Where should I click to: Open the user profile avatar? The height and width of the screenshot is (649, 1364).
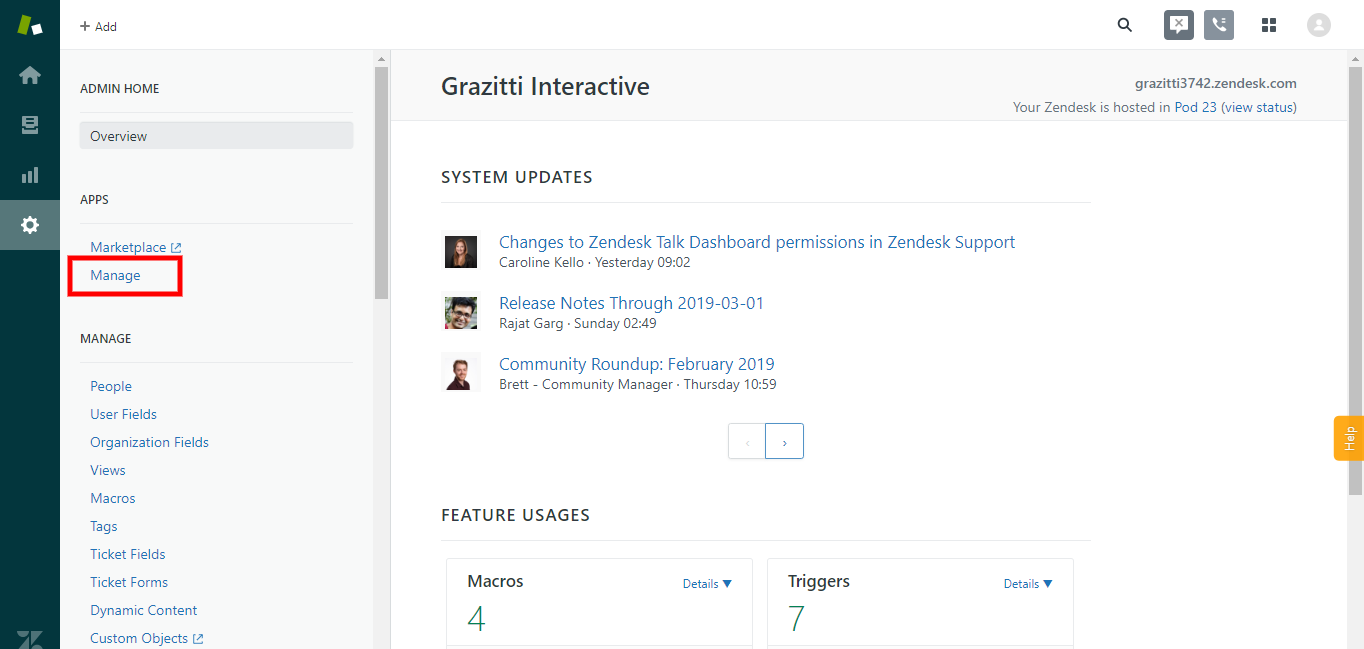(1319, 25)
